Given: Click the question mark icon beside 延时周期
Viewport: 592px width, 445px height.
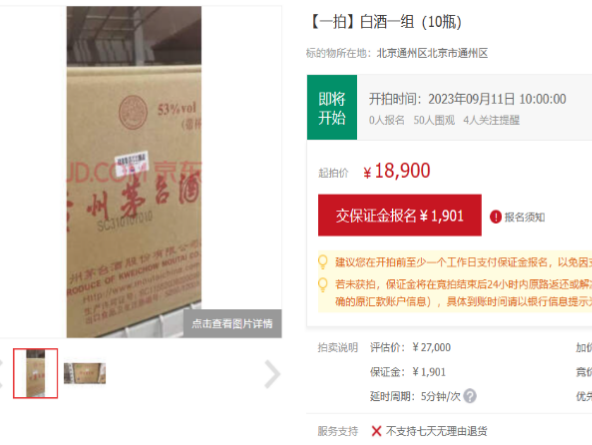Looking at the screenshot, I should [x=470, y=396].
